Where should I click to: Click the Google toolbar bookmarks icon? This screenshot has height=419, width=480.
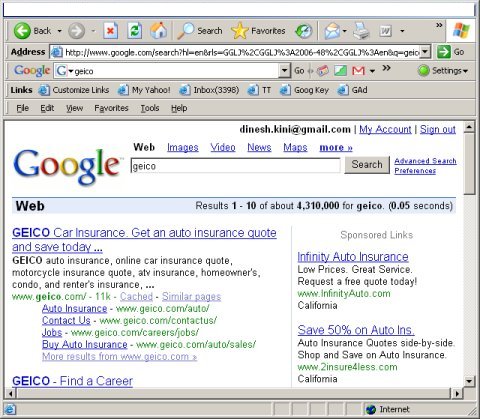tap(322, 71)
